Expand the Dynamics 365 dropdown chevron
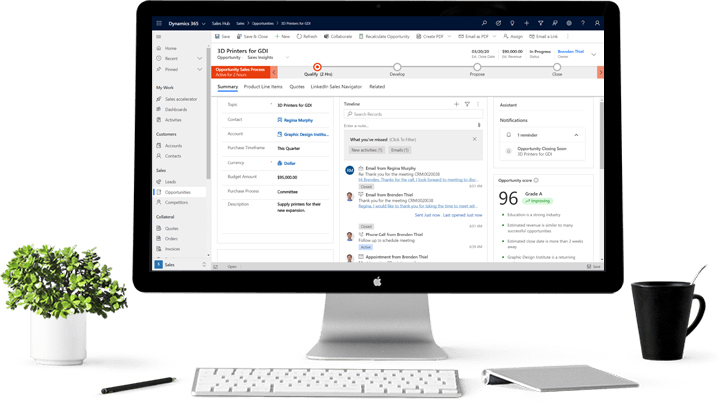 tap(203, 24)
